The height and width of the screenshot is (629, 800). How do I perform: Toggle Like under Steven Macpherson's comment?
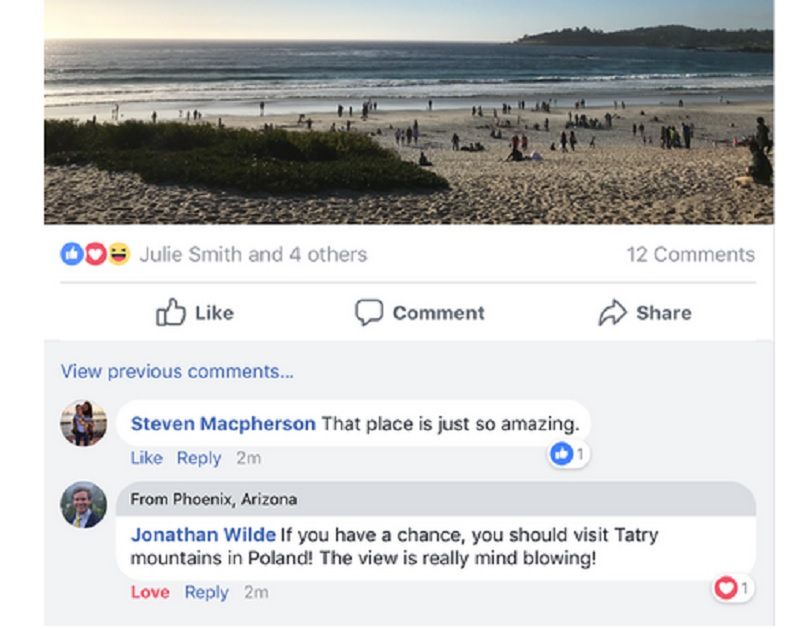click(x=146, y=458)
